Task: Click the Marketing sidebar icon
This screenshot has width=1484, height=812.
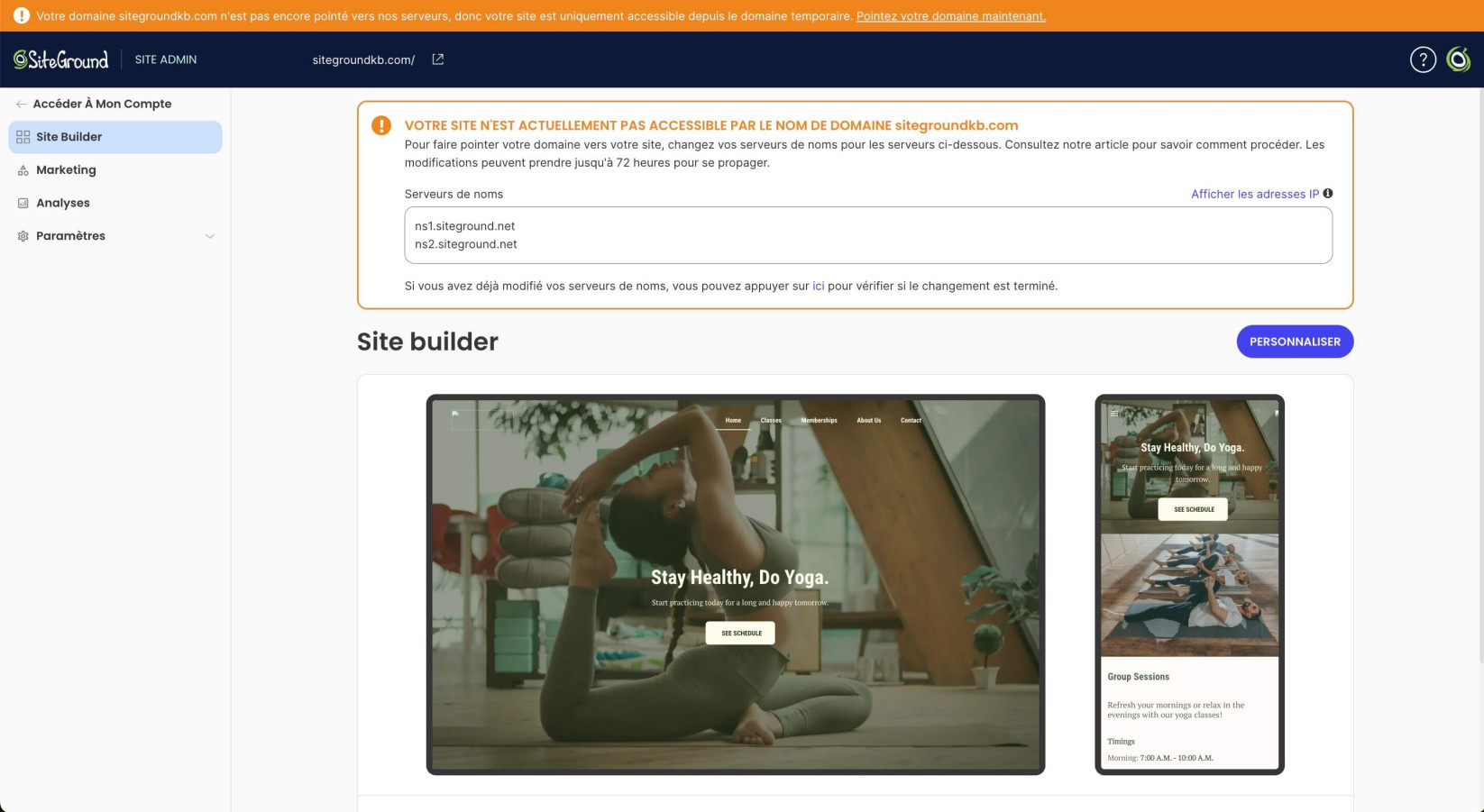Action: [23, 170]
